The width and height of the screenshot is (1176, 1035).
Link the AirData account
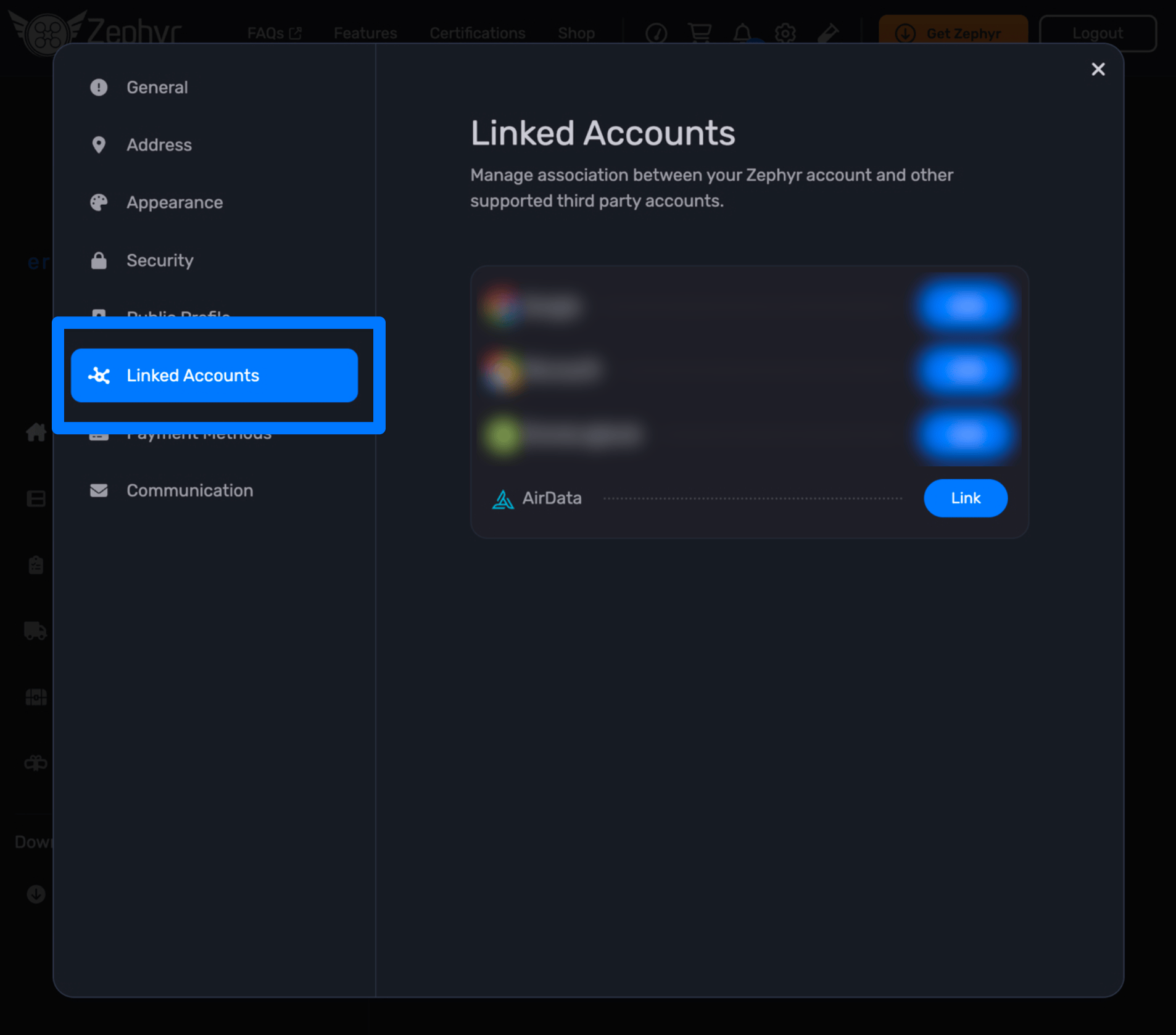[x=965, y=498]
